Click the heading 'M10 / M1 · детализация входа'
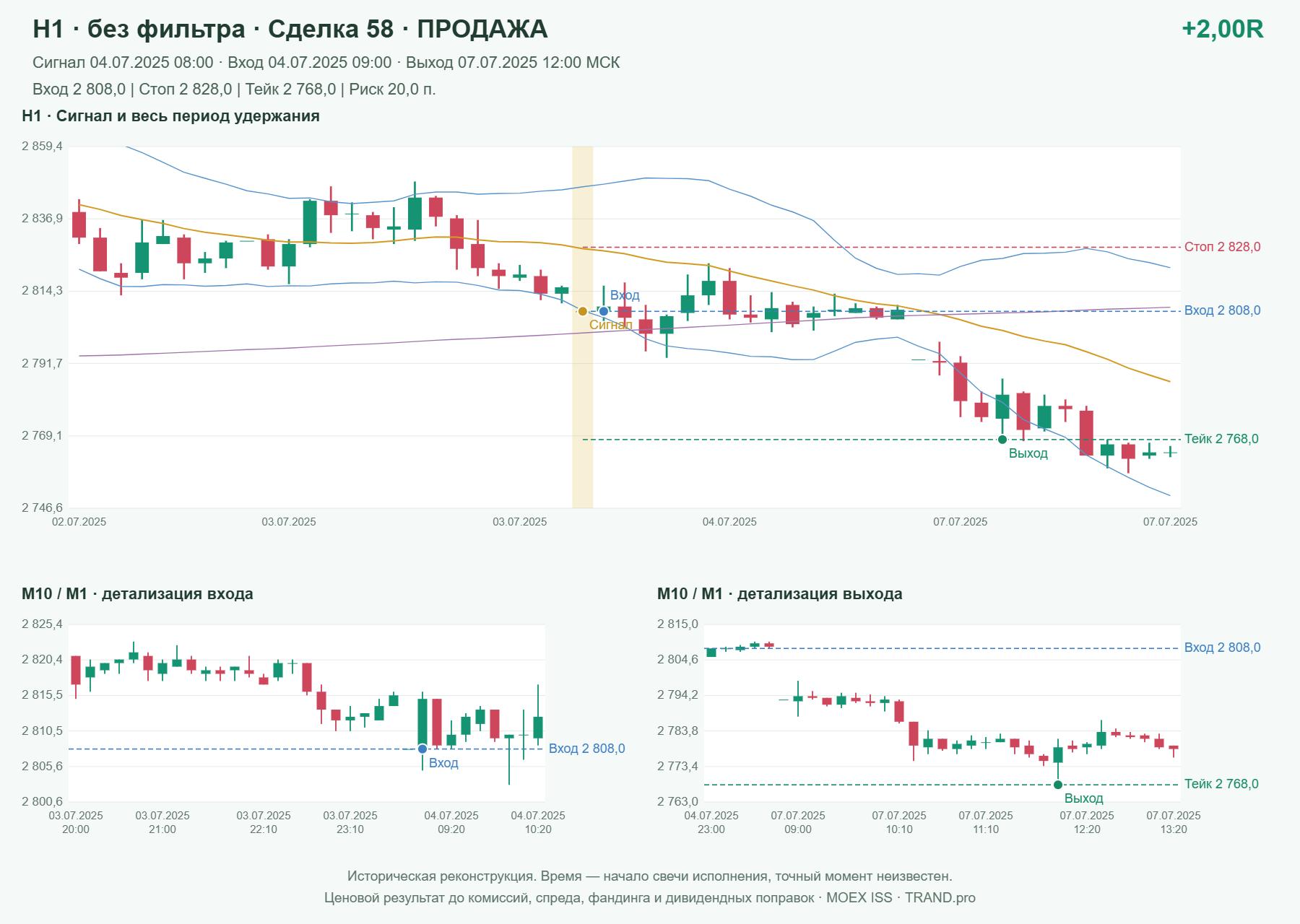Screen dimensions: 1300x924 [x=137, y=594]
